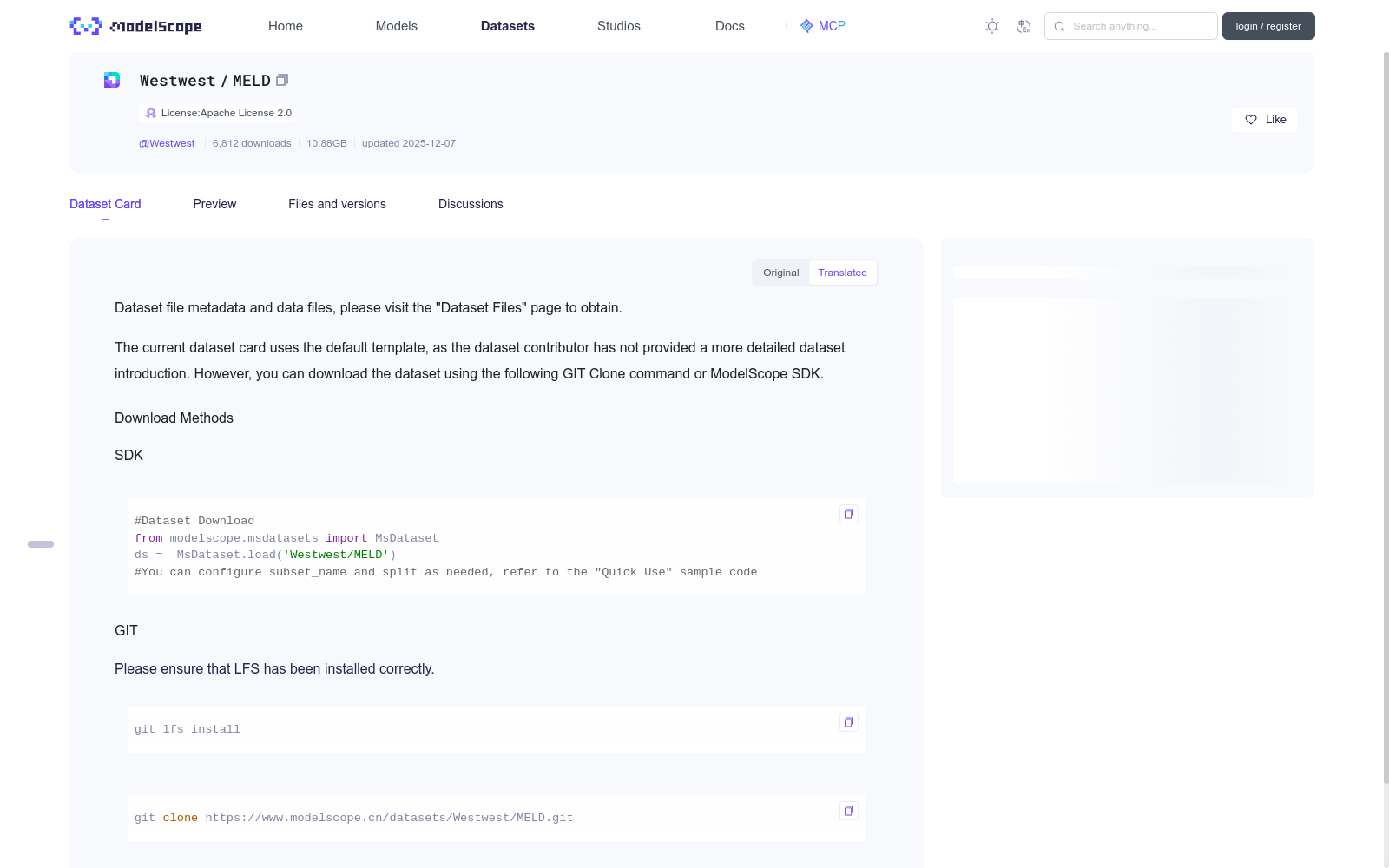This screenshot has width=1389, height=868.
Task: Copy the SDK dataset download code
Action: pos(849,514)
